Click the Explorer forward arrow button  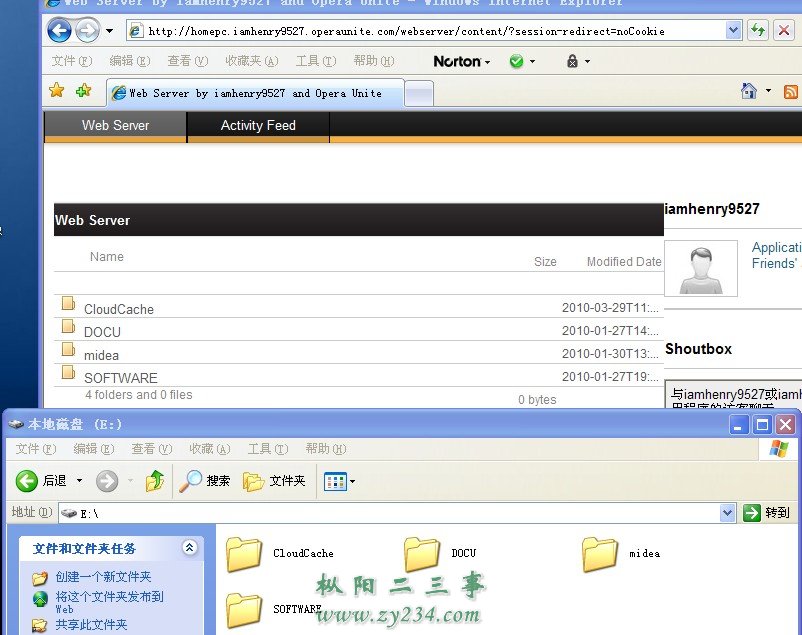(x=107, y=481)
